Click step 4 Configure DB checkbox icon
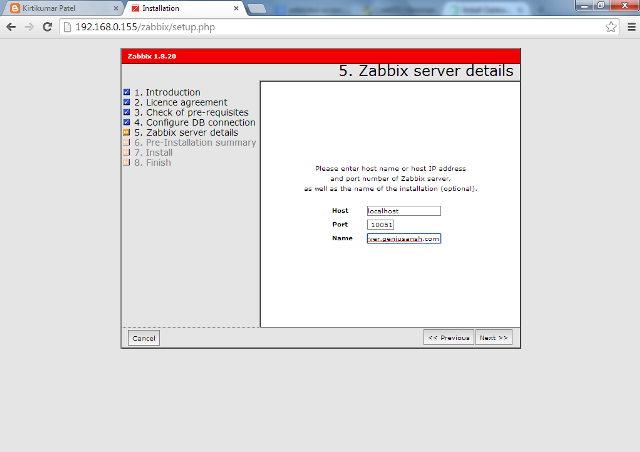Viewport: 640px width, 452px height. coord(127,122)
